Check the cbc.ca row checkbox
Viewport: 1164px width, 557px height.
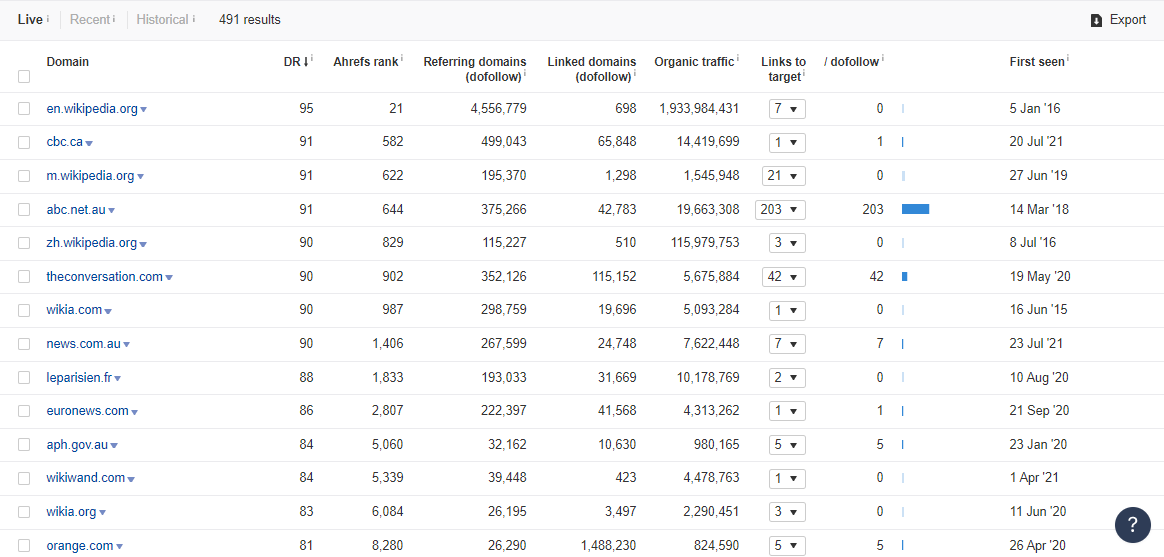click(x=24, y=142)
